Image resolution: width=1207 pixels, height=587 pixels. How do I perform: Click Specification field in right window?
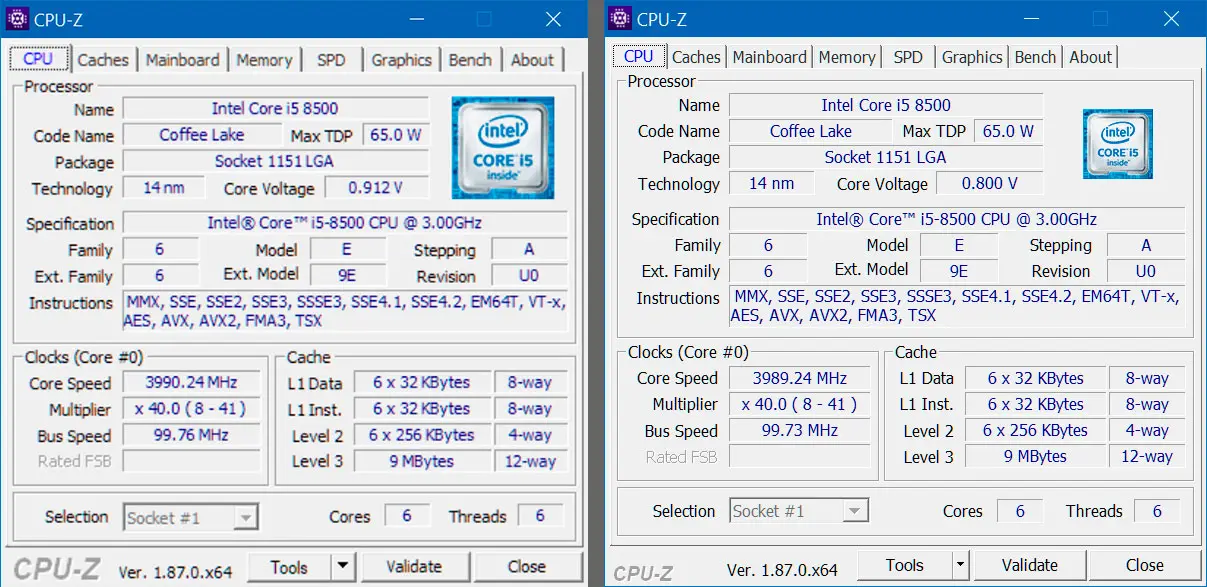[957, 219]
